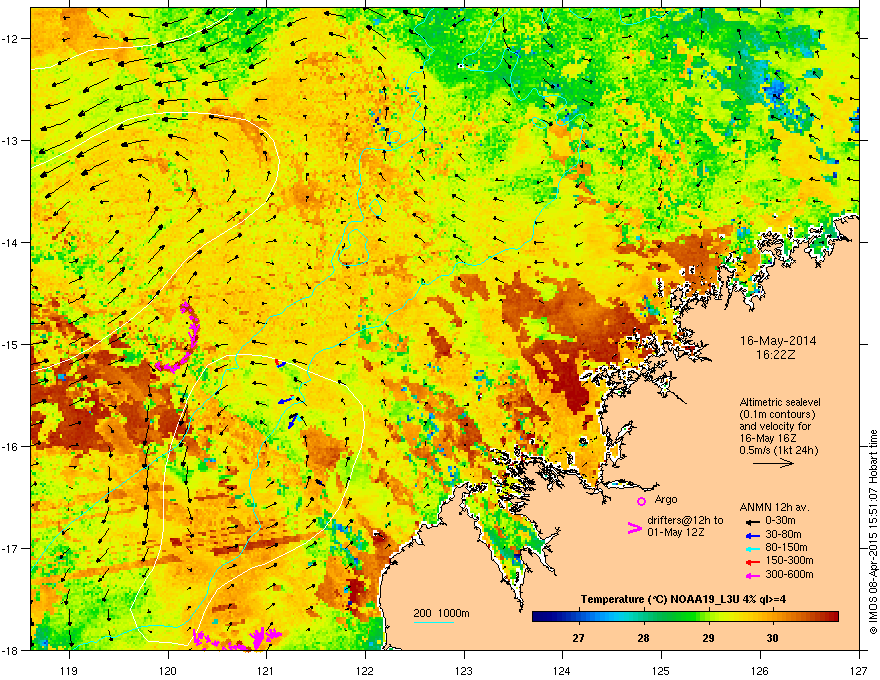Click the -12 latitude axis label
The width and height of the screenshot is (880, 680).
(x=10, y=39)
